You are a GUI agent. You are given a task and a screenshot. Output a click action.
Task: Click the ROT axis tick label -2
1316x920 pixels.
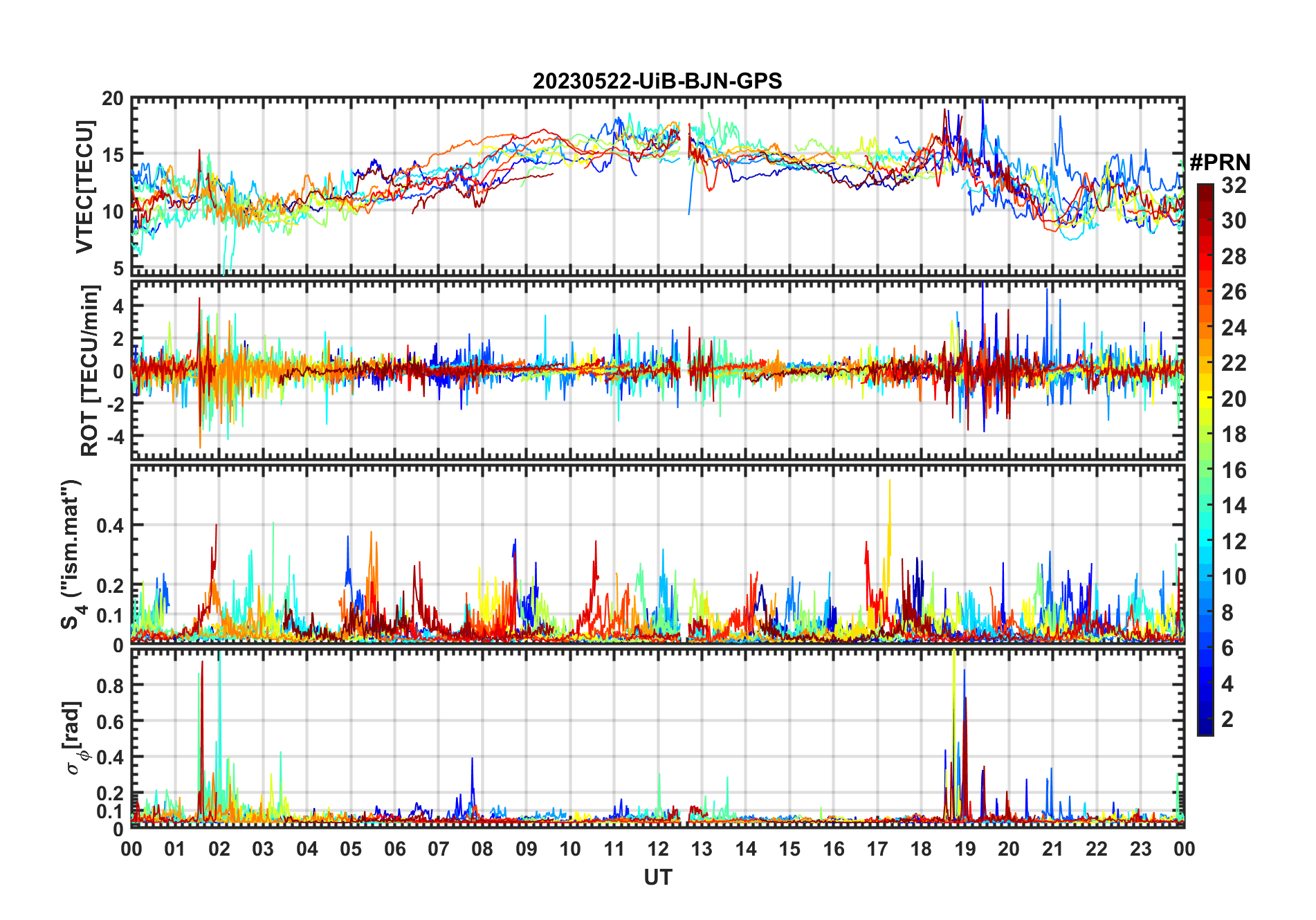115,404
